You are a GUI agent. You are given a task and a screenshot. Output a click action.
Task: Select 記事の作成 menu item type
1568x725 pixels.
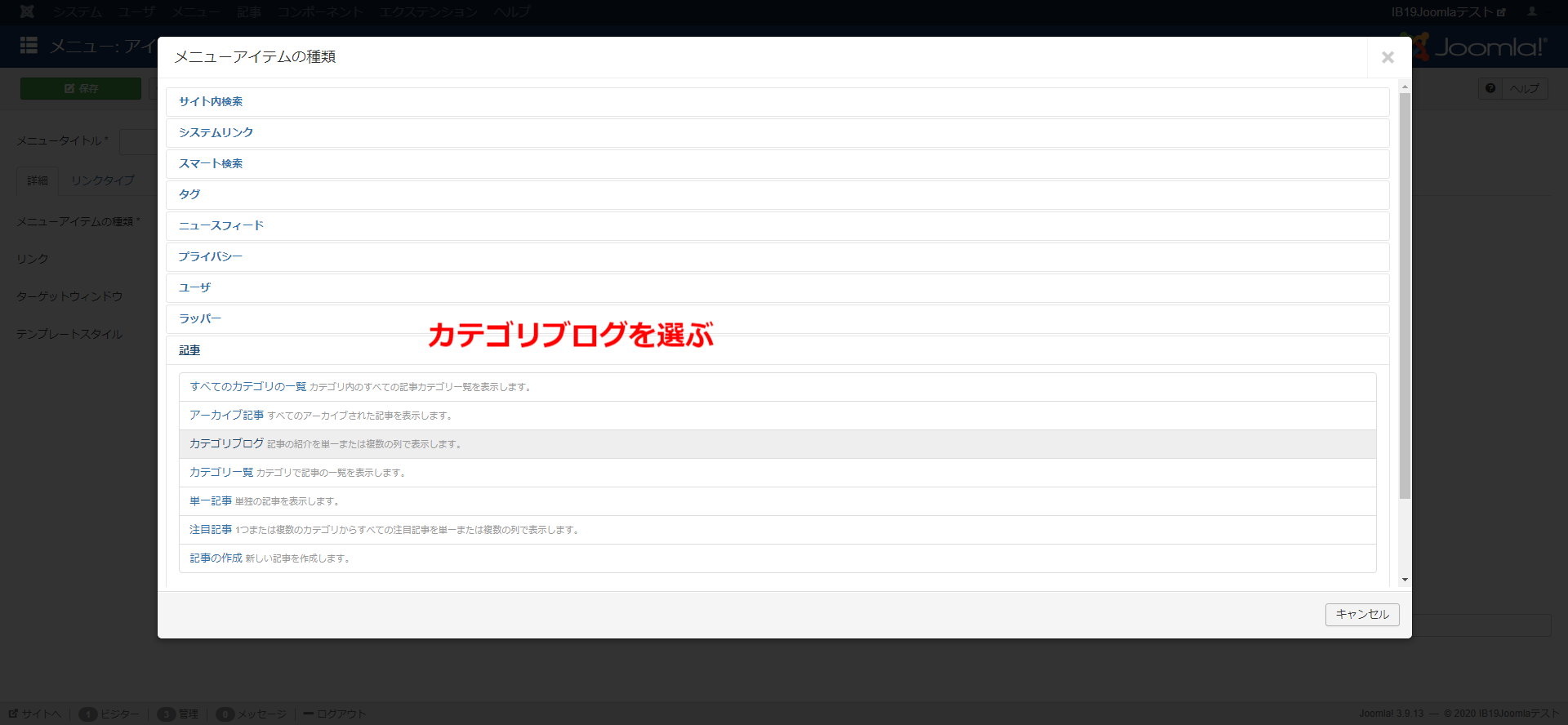click(216, 558)
